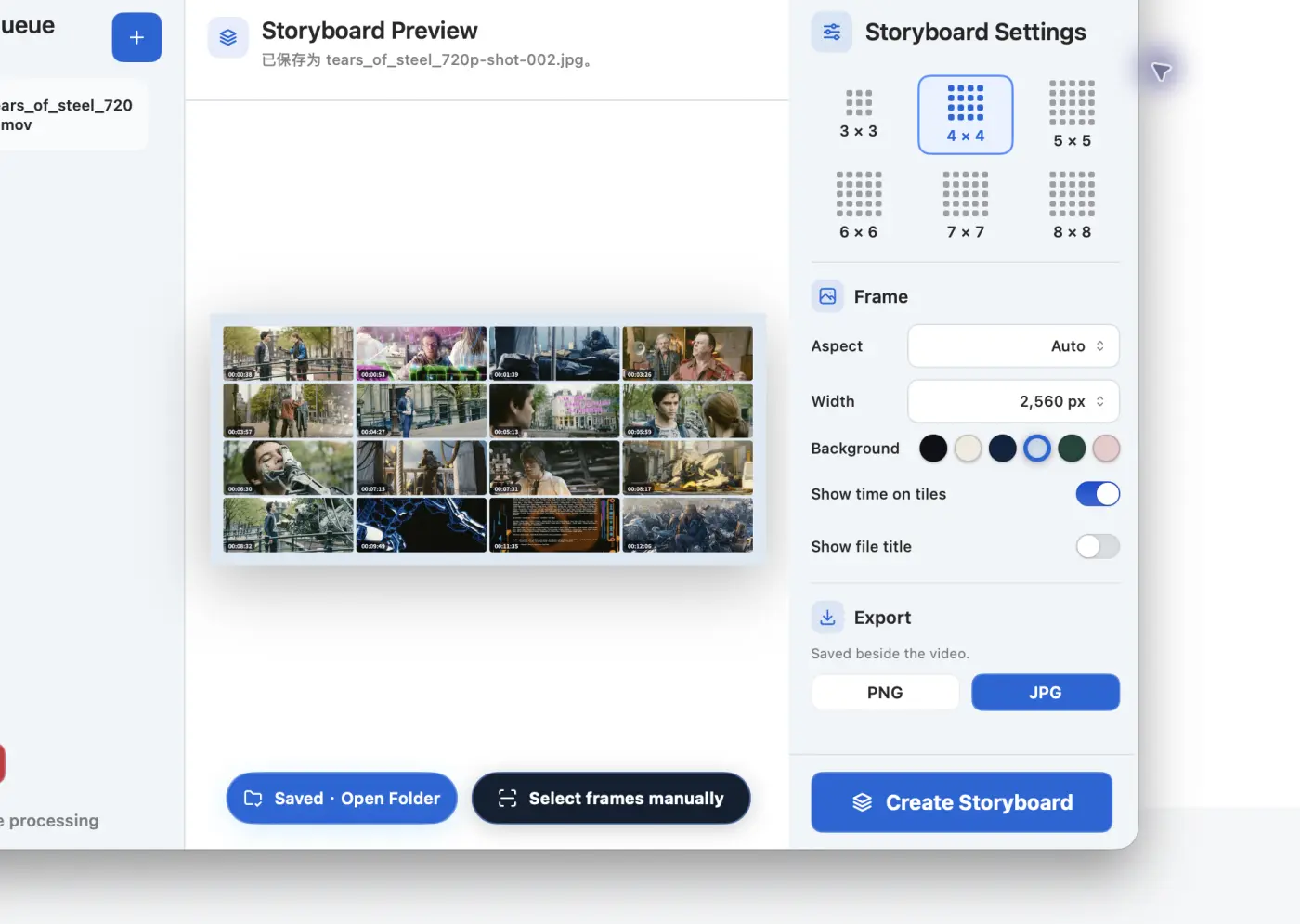Click the Storyboard Settings sliders icon
Image resolution: width=1300 pixels, height=924 pixels.
coord(831,33)
